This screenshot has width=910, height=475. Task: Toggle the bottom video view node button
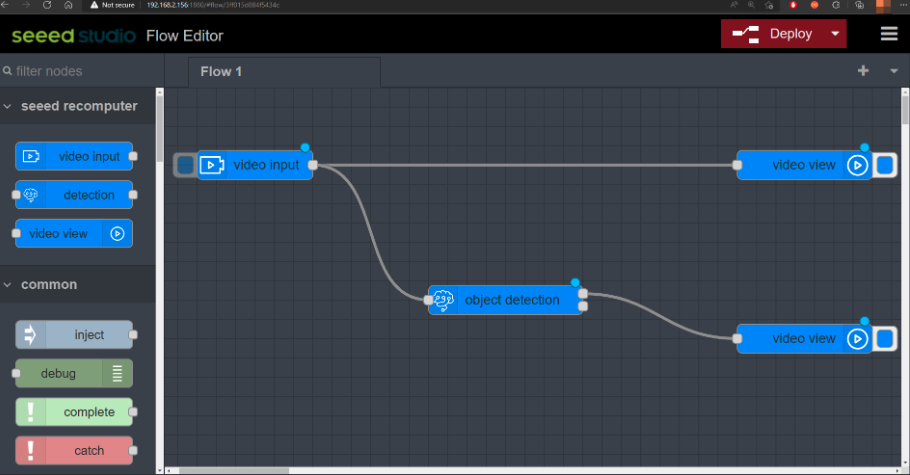(x=885, y=339)
